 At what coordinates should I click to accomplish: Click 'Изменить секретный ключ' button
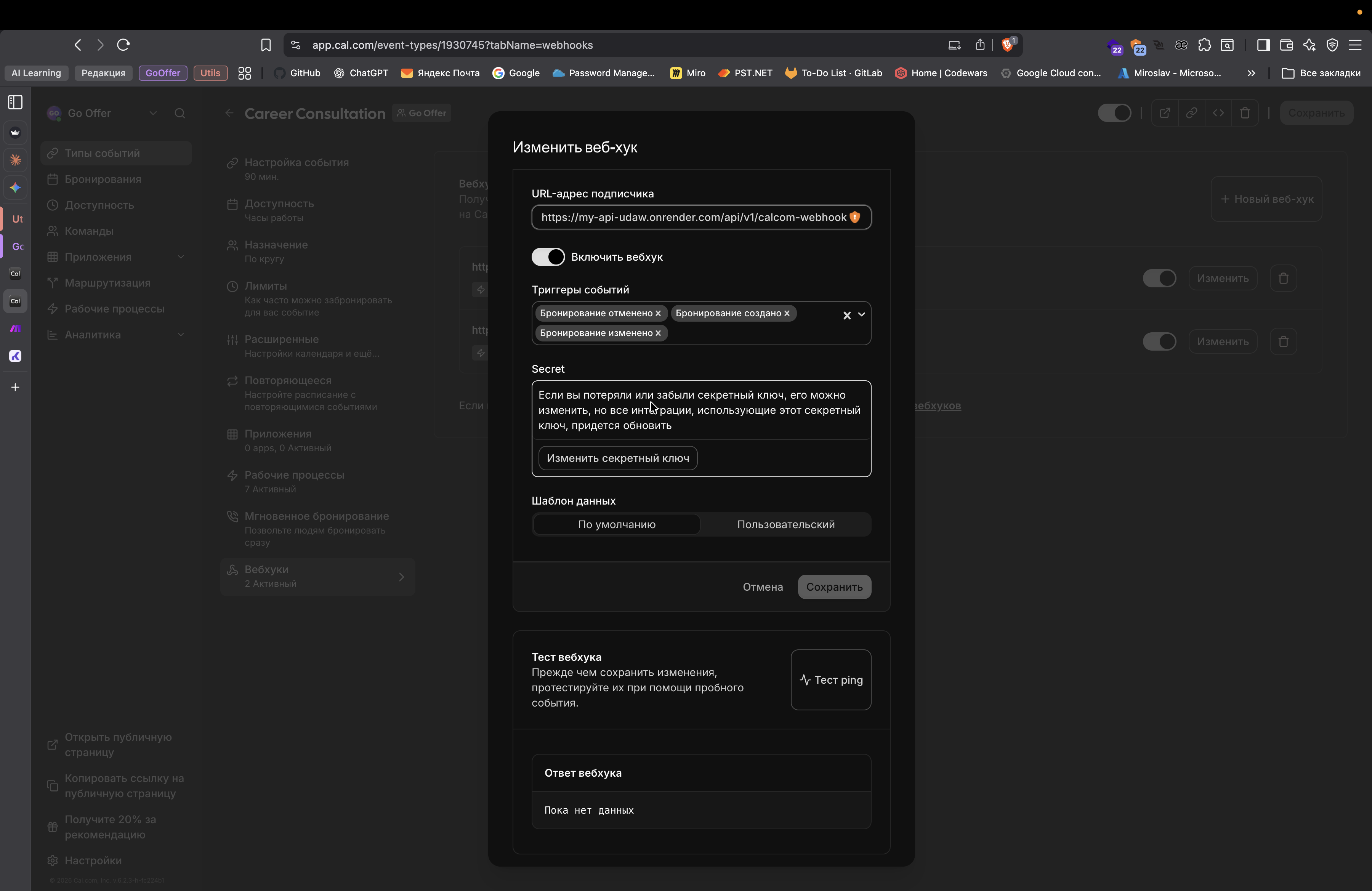click(x=617, y=458)
